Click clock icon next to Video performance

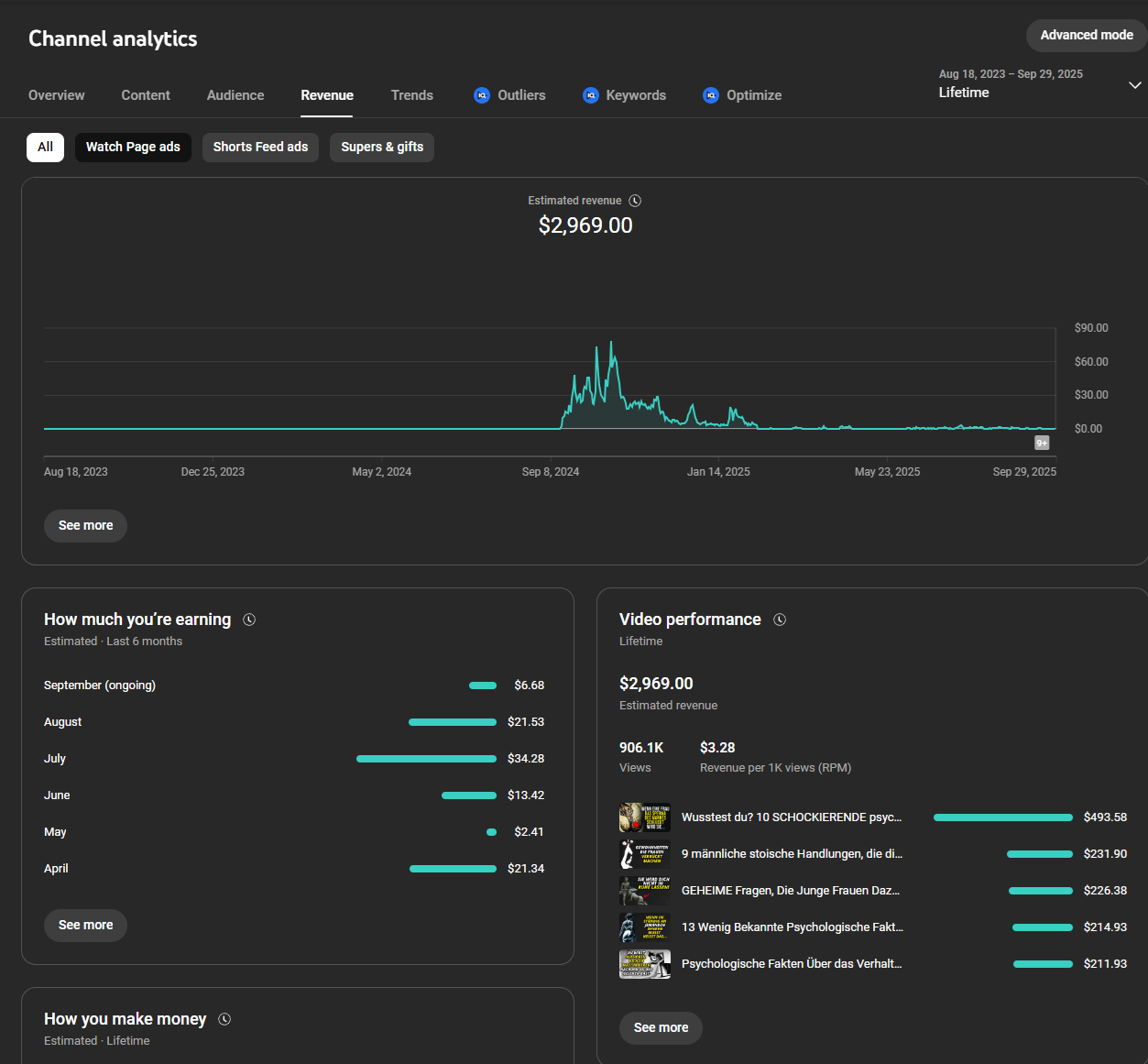click(x=780, y=620)
